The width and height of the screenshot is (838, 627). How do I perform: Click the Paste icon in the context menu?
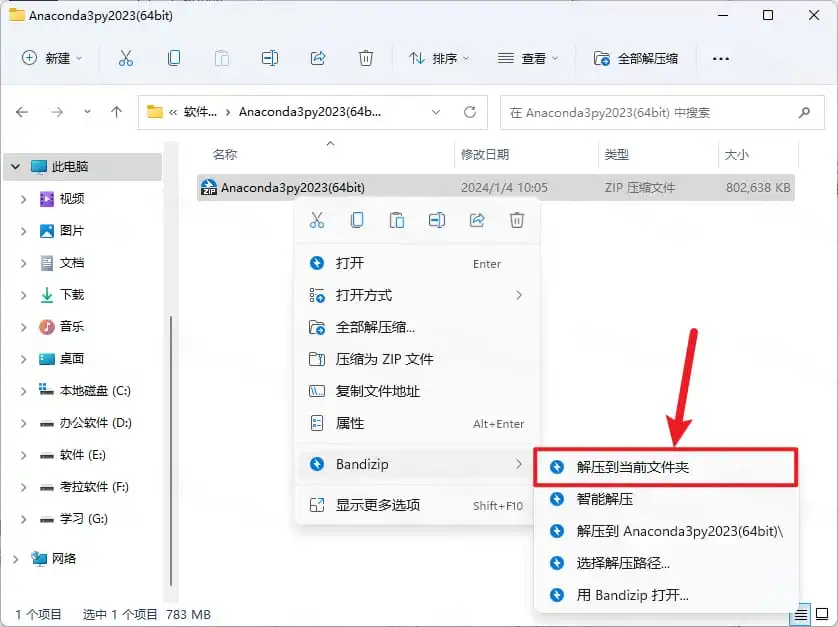point(397,220)
